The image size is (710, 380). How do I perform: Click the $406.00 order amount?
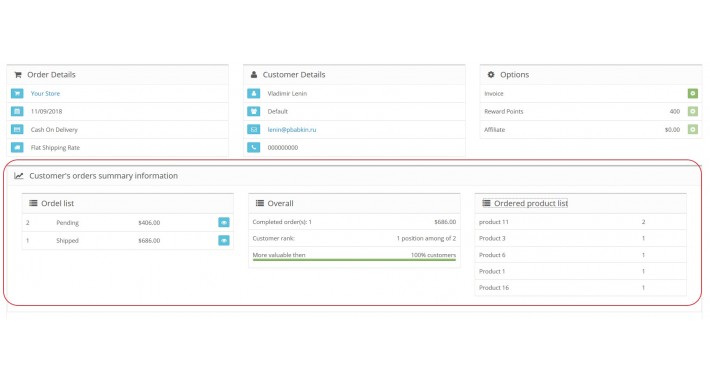[x=149, y=222]
